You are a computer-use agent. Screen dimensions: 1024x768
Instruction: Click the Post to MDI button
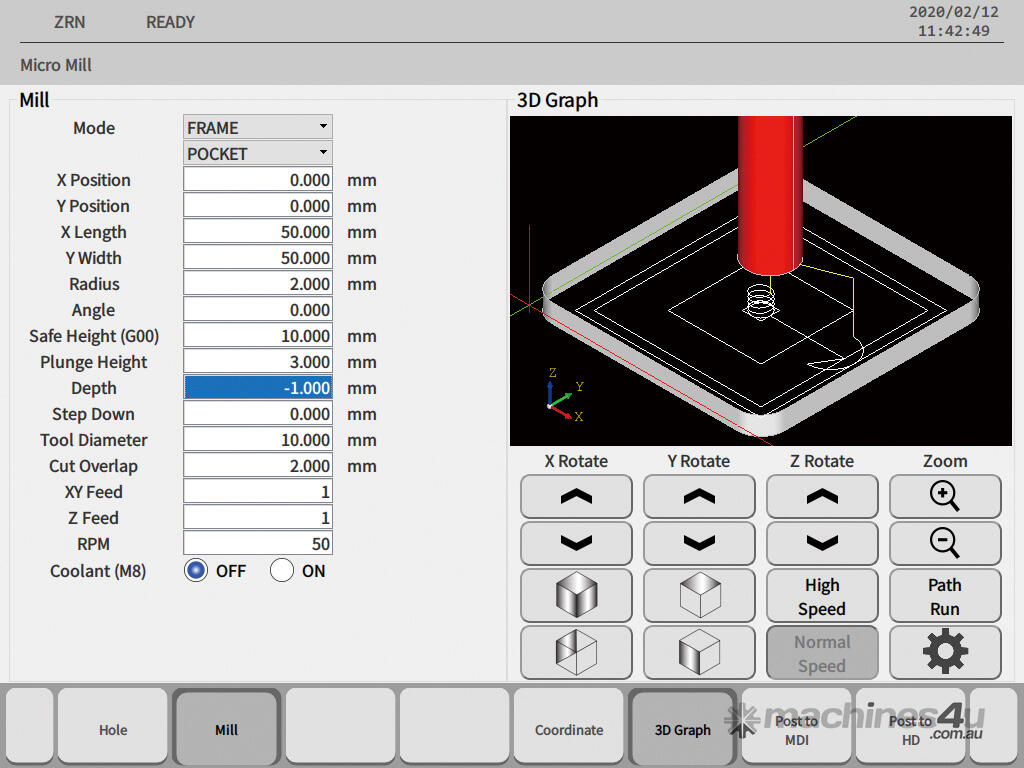coord(796,729)
